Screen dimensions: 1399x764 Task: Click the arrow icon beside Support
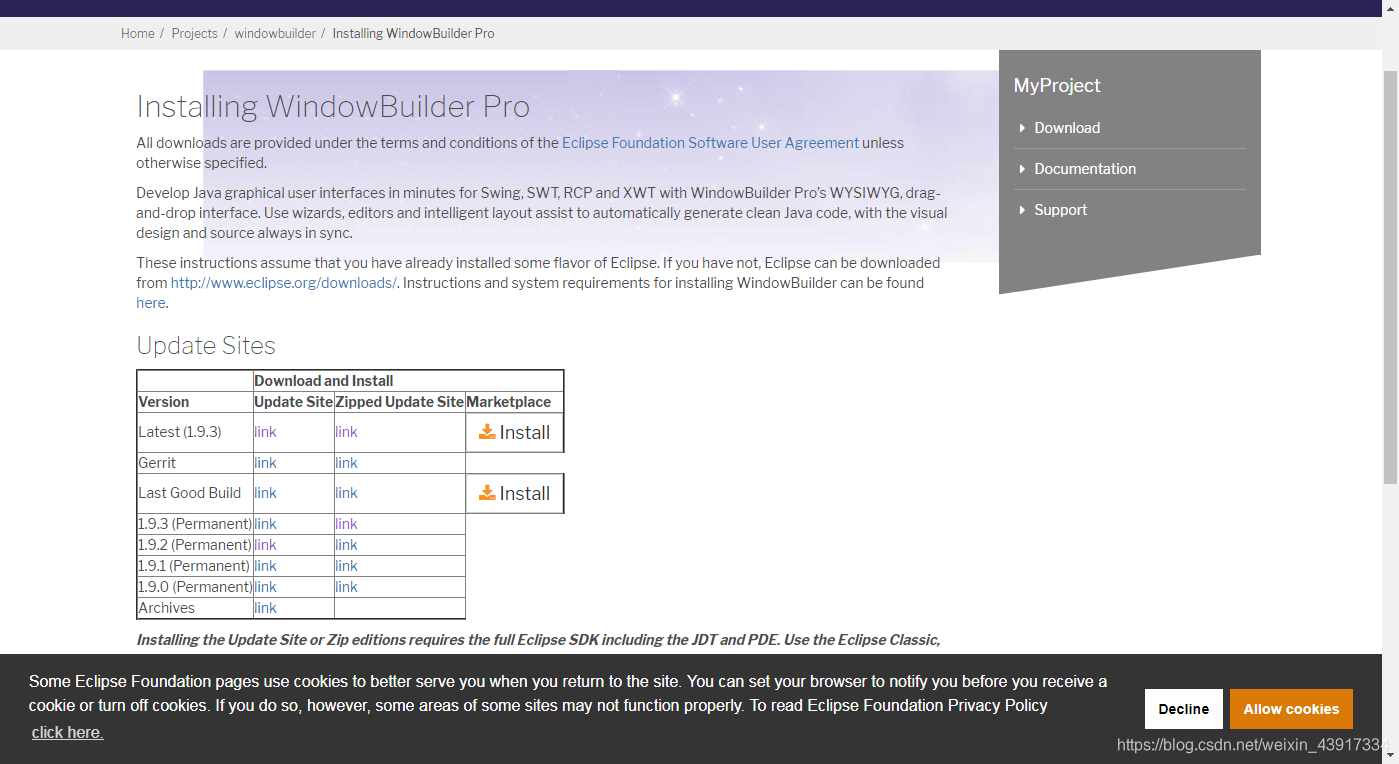point(1022,210)
